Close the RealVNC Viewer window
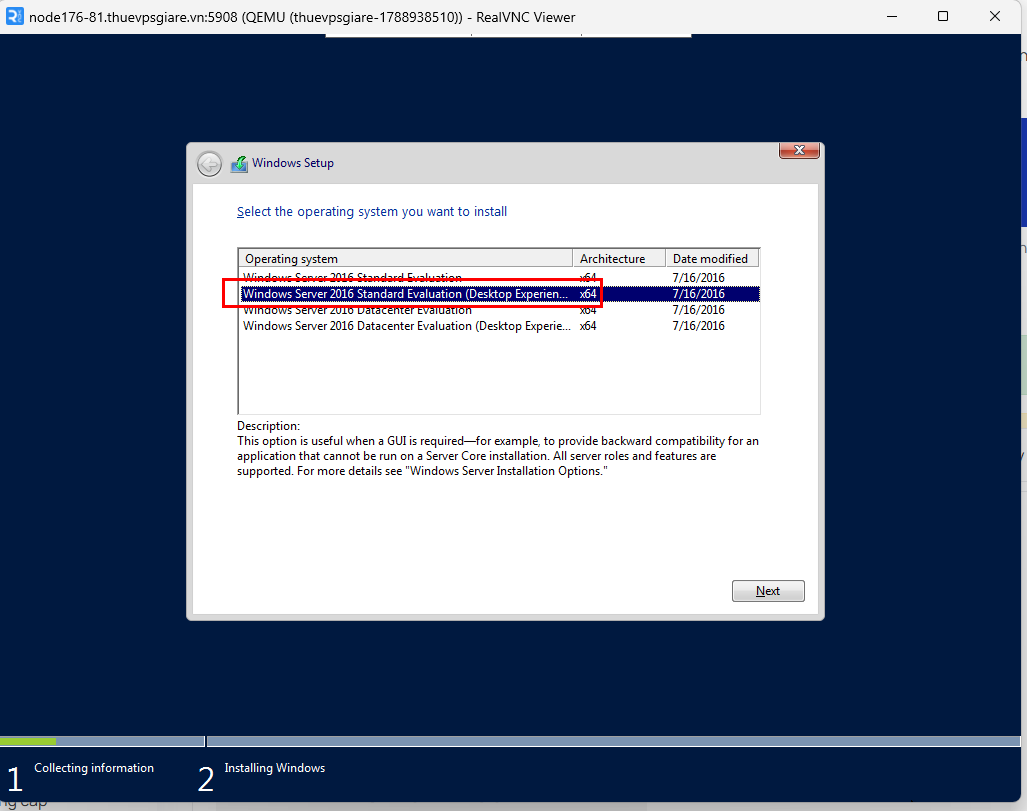Screen dimensions: 1027x811 click(994, 16)
